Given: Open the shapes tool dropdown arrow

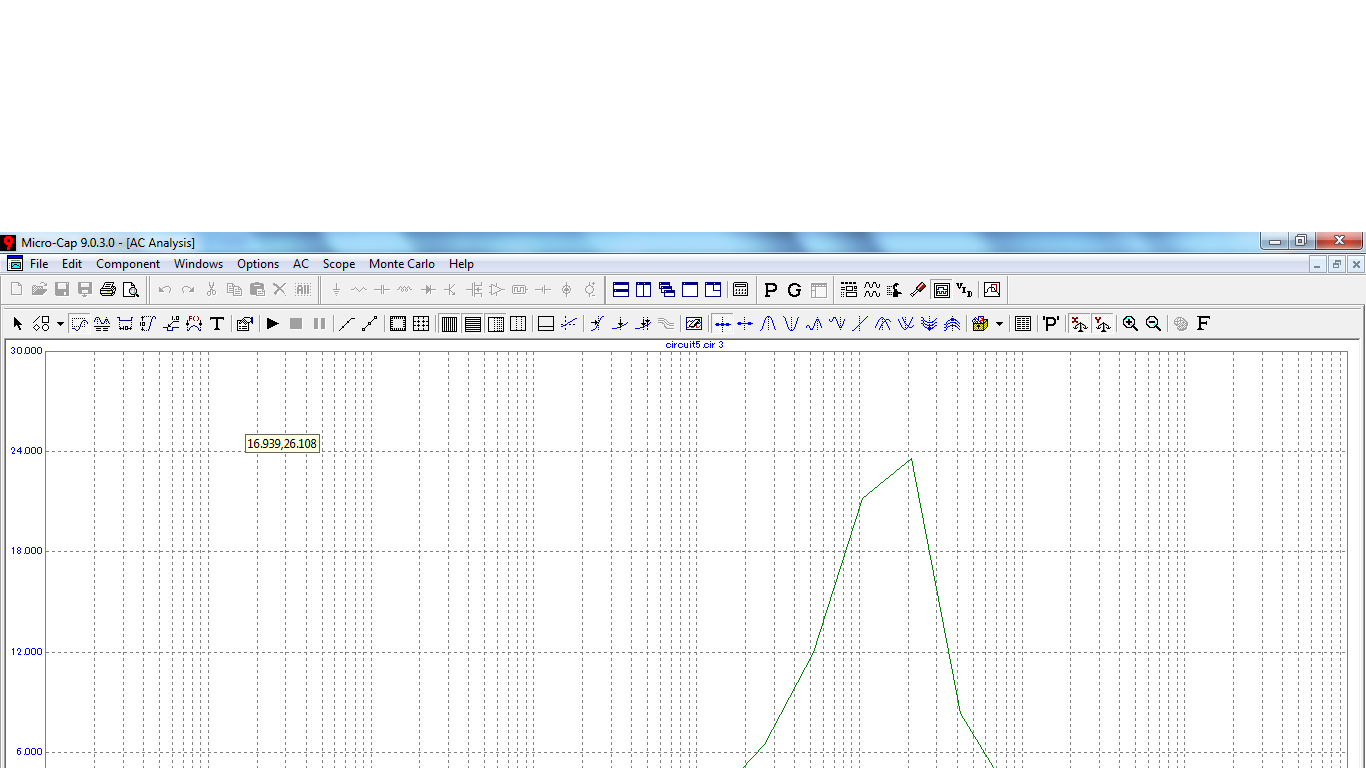Looking at the screenshot, I should 60,324.
